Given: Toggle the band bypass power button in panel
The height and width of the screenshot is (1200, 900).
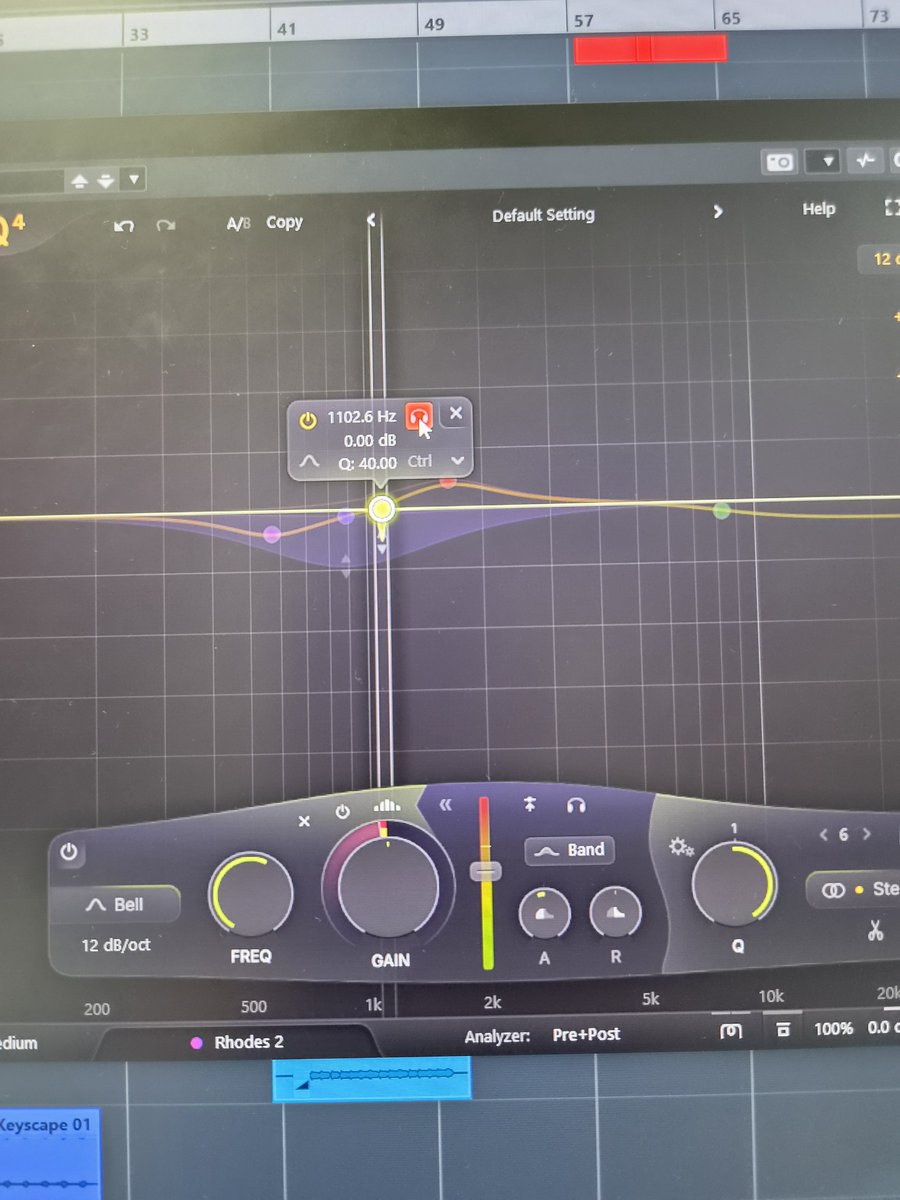Looking at the screenshot, I should [68, 853].
